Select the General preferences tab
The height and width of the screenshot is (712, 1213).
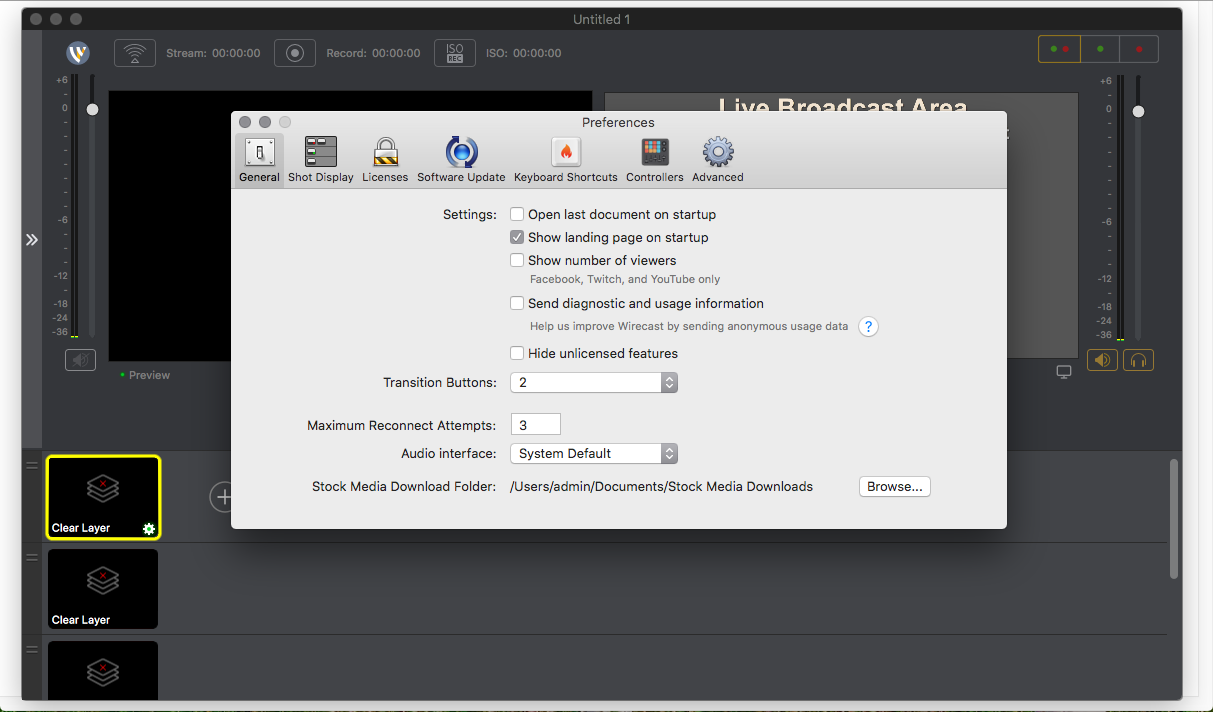click(x=259, y=160)
